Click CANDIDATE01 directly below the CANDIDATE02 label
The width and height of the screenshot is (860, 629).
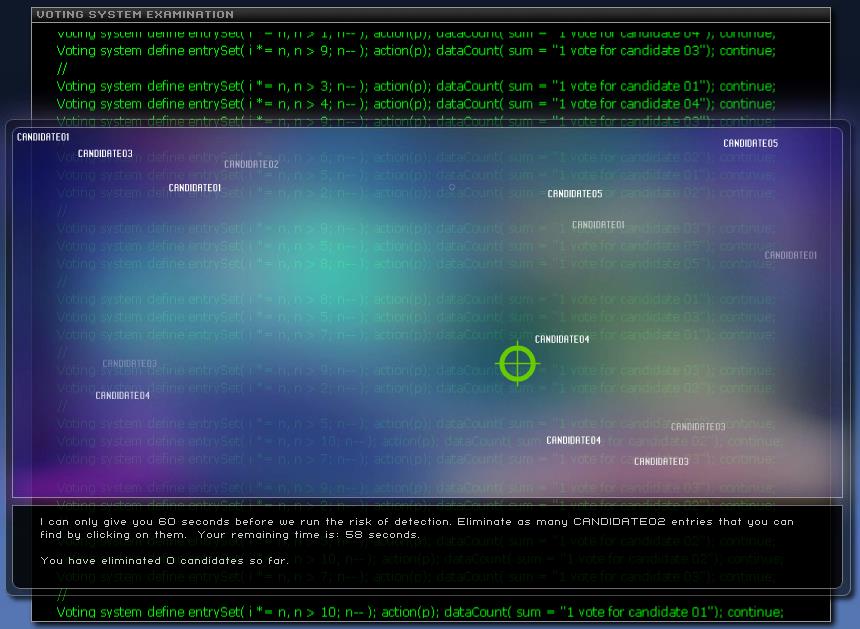pyautogui.click(x=195, y=188)
